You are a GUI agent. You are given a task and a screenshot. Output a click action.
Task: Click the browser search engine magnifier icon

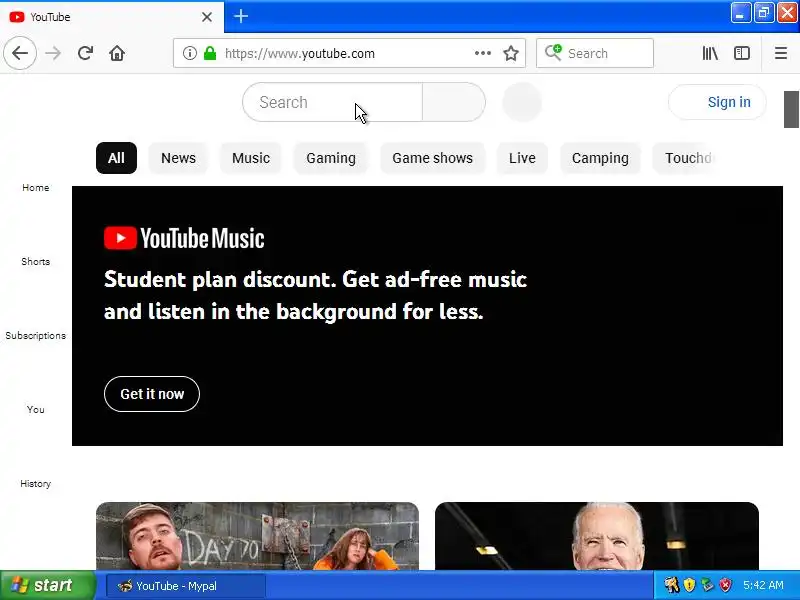tap(553, 52)
